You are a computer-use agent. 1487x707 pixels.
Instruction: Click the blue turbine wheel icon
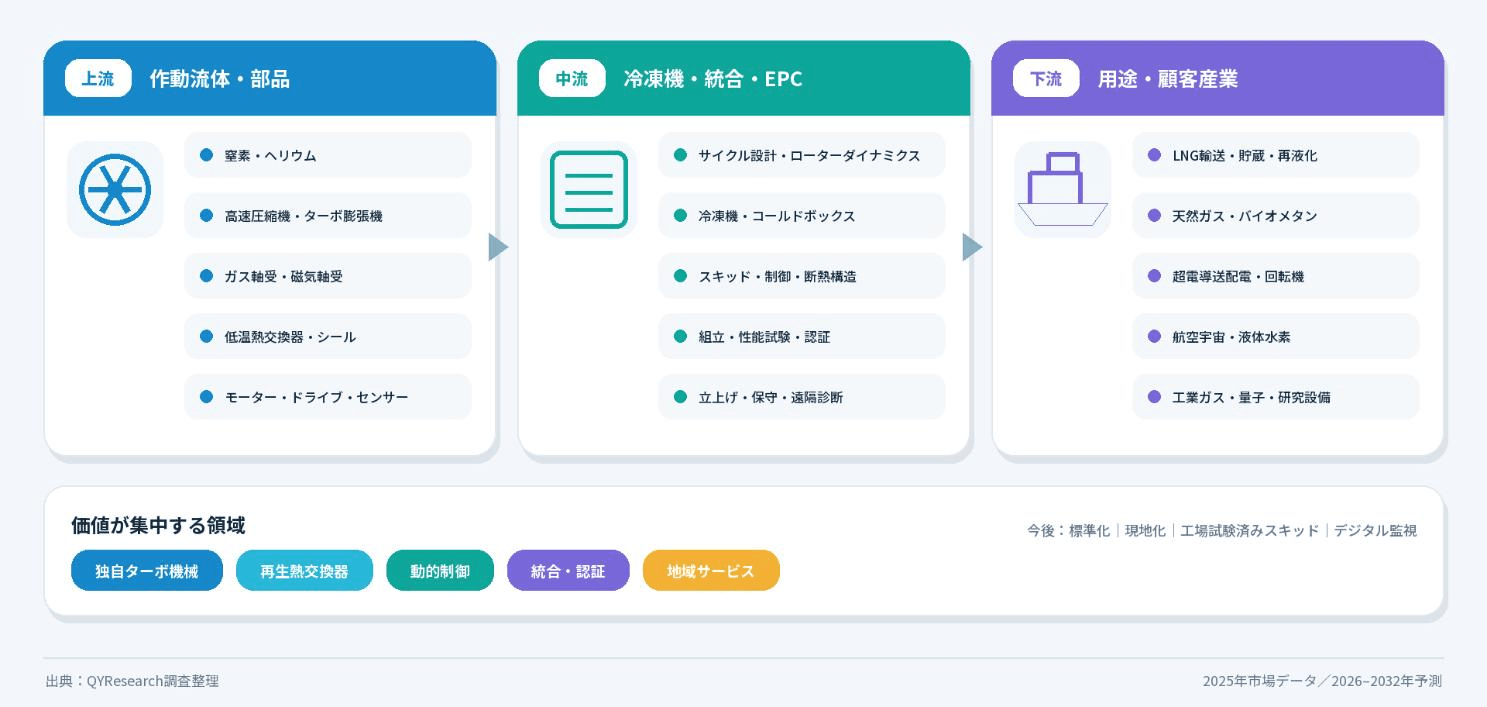click(x=115, y=189)
